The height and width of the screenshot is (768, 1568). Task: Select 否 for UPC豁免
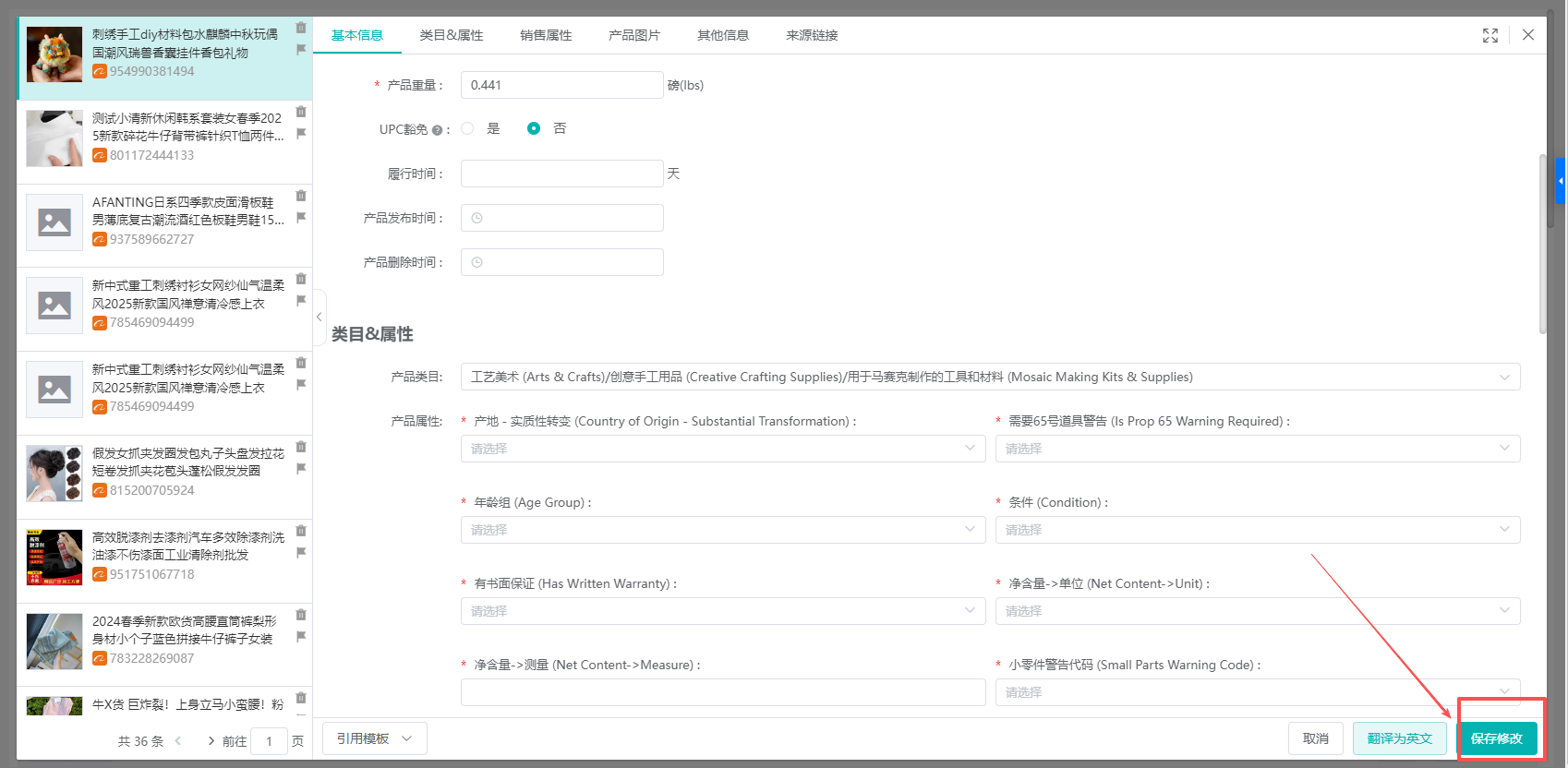[x=534, y=128]
